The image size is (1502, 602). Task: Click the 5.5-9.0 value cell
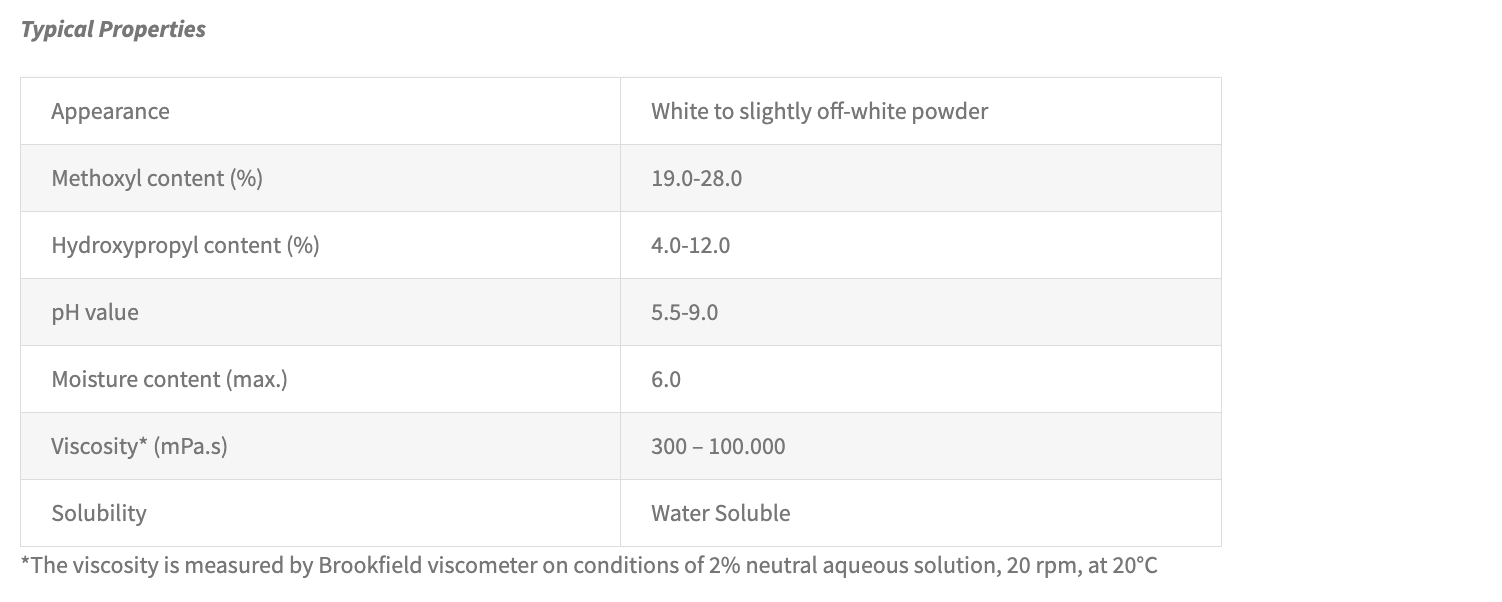(684, 312)
